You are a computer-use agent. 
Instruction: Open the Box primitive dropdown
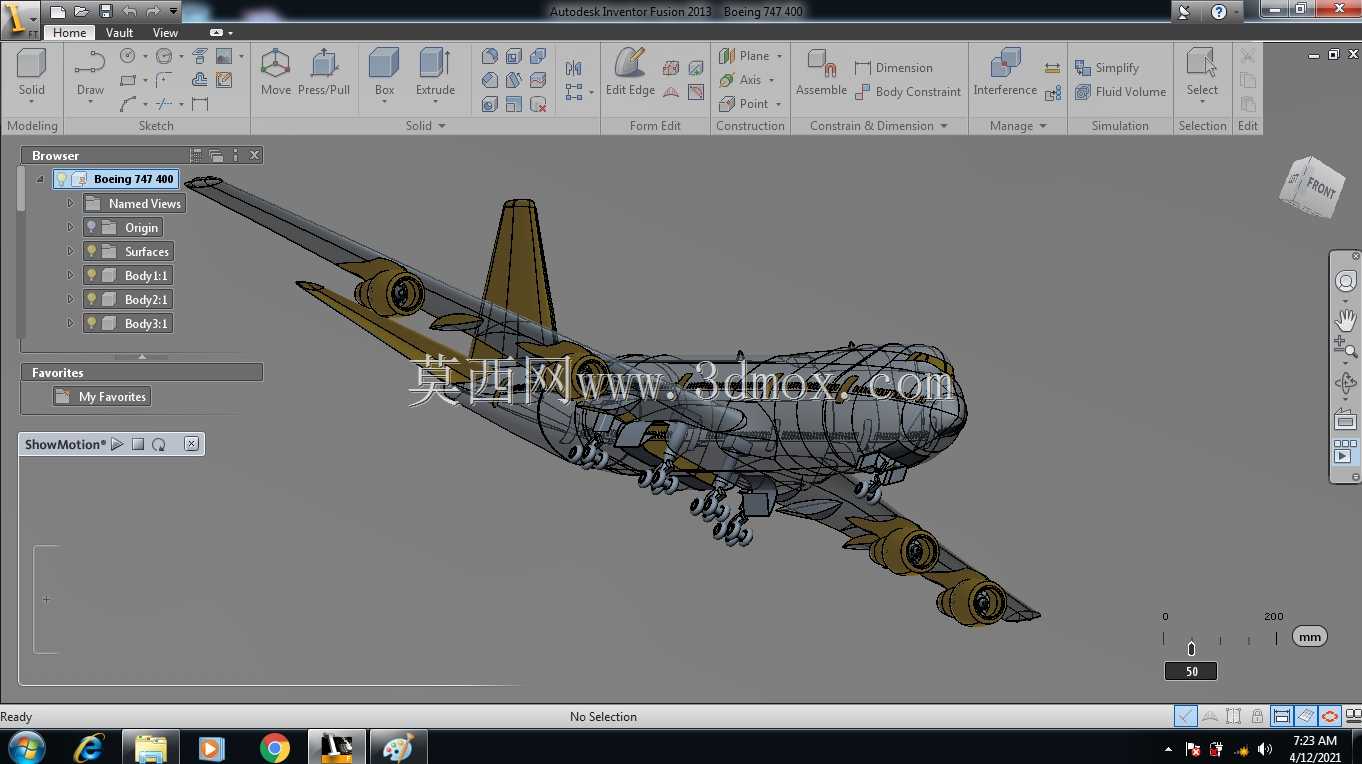click(x=384, y=102)
